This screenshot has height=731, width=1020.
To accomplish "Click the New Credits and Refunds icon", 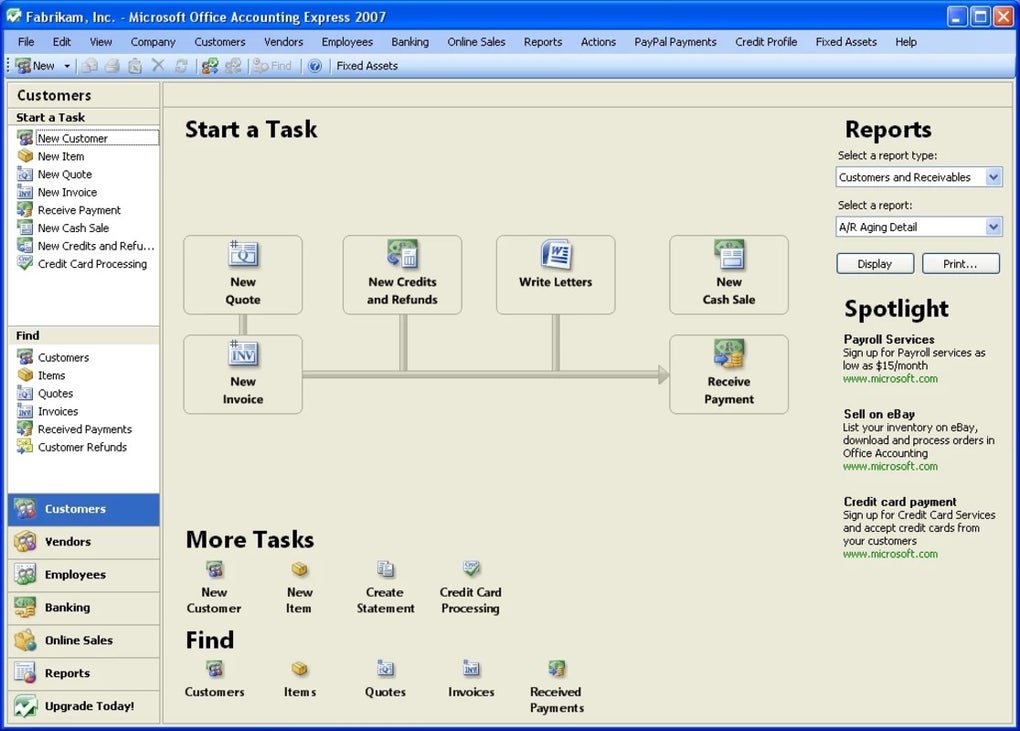I will point(402,273).
